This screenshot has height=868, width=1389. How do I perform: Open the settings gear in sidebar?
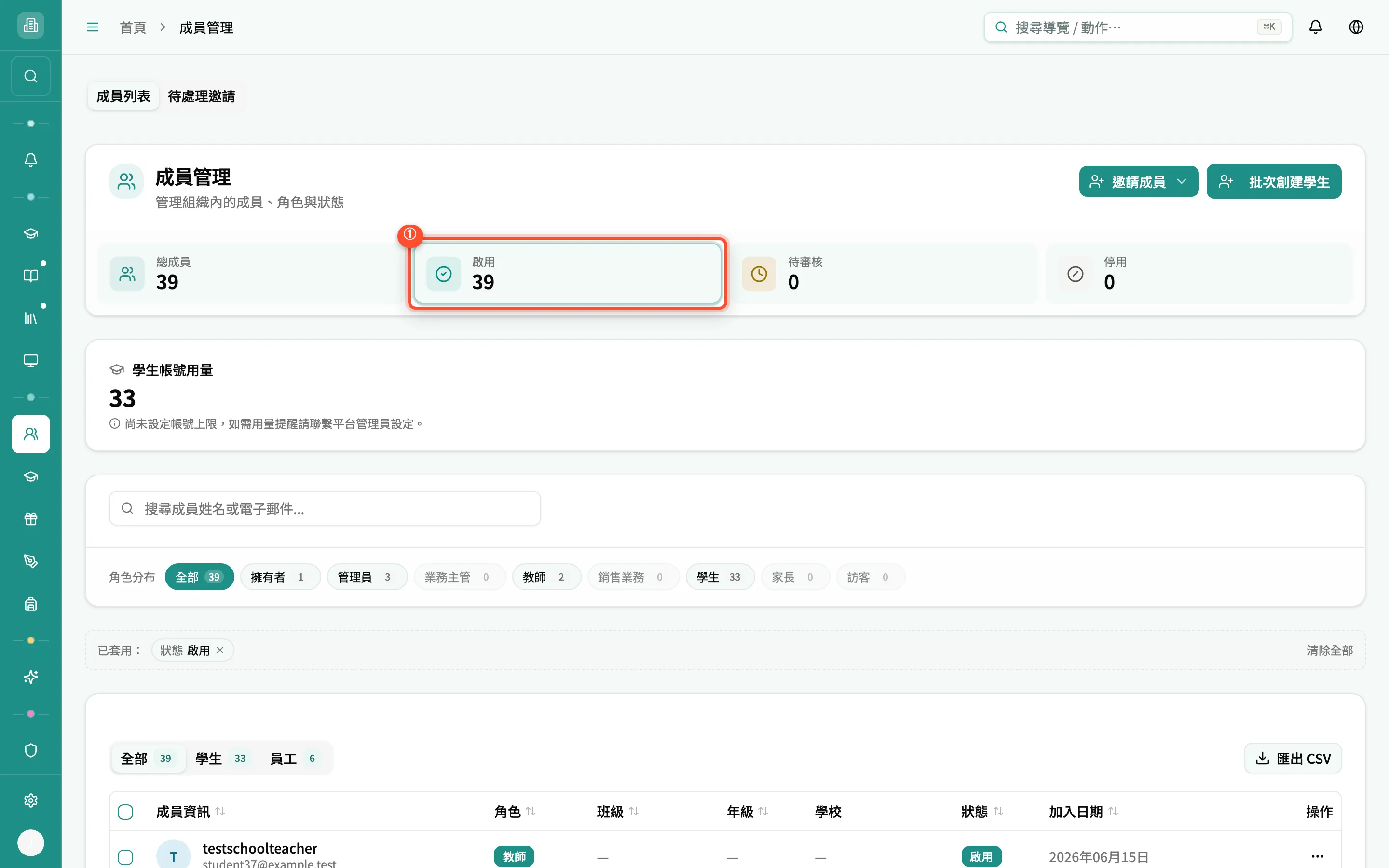[30, 800]
